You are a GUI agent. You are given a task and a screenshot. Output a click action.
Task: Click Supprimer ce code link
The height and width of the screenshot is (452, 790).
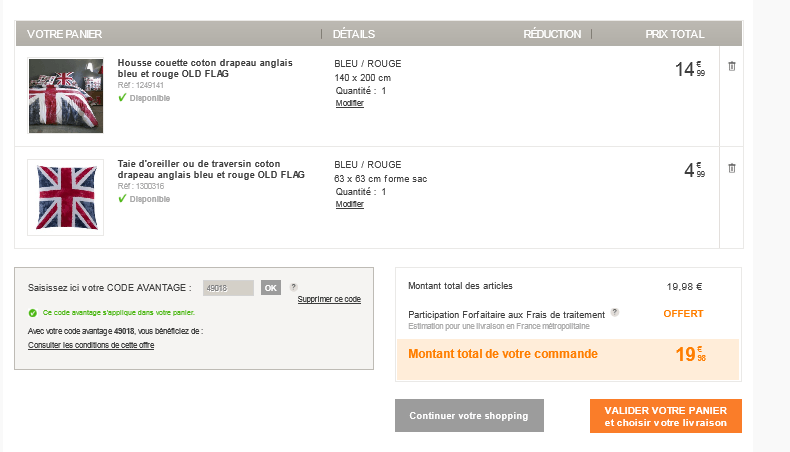tap(329, 299)
